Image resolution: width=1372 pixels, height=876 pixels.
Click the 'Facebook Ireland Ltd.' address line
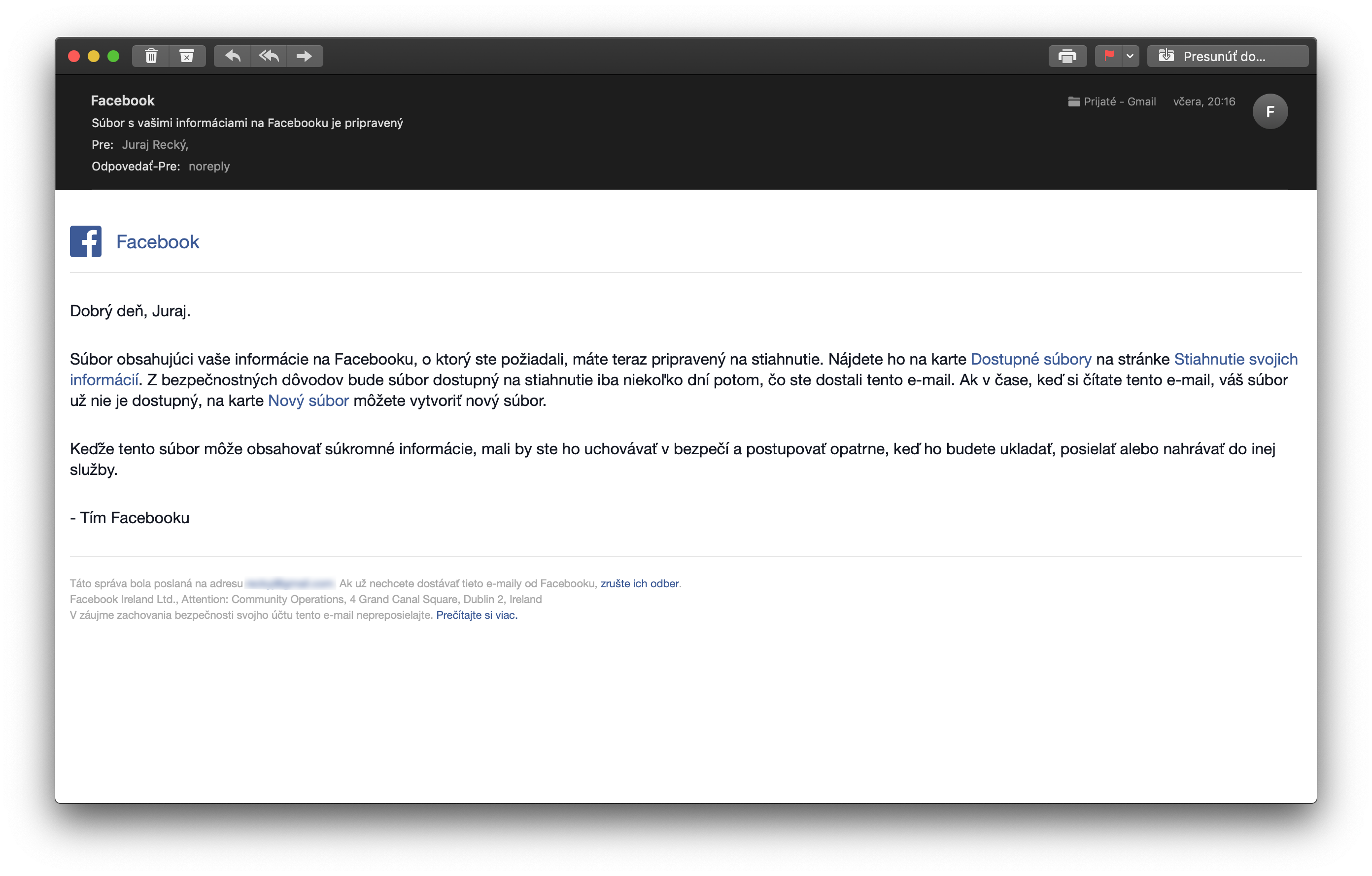(x=306, y=599)
